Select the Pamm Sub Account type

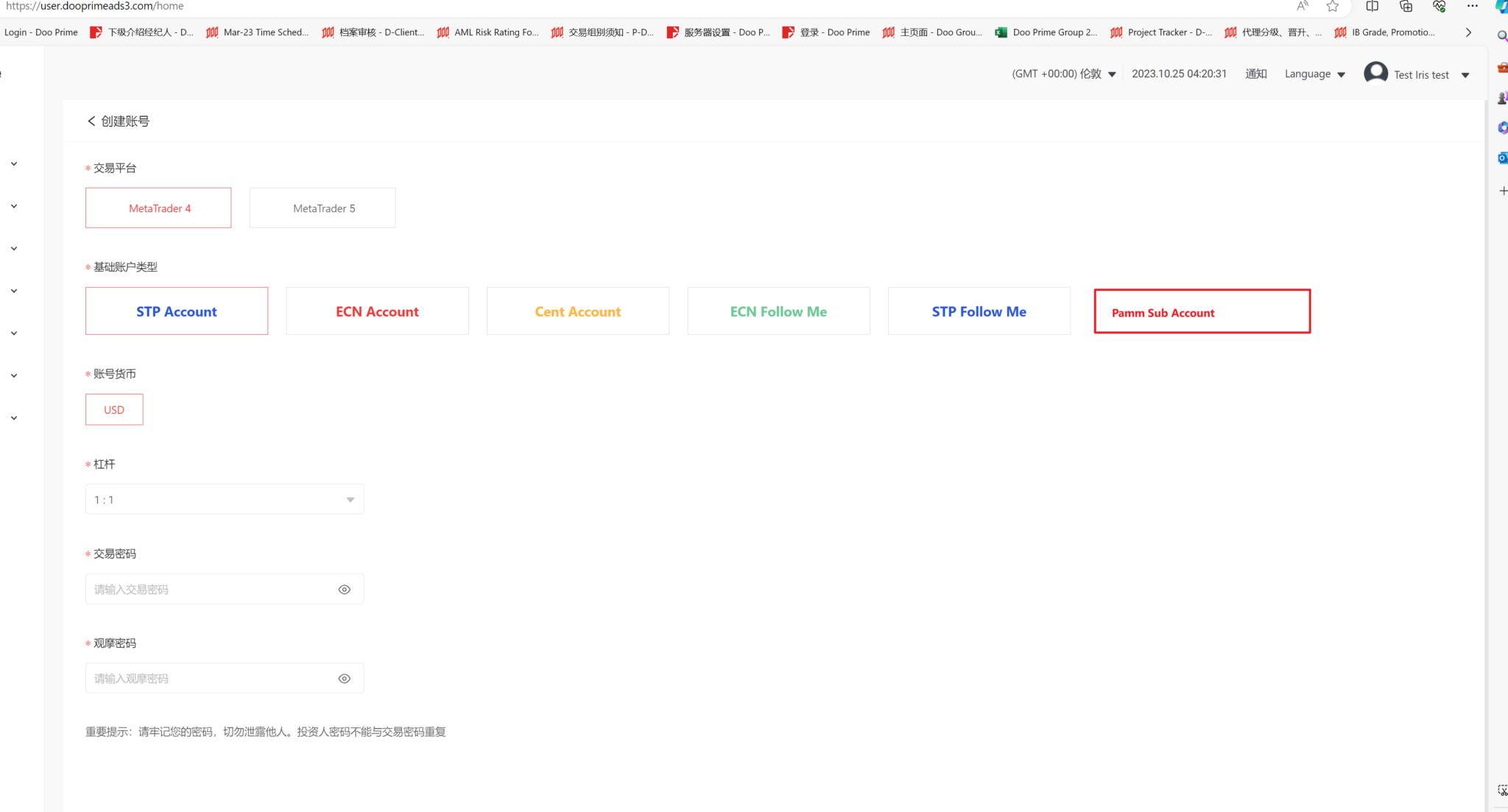pyautogui.click(x=1201, y=311)
